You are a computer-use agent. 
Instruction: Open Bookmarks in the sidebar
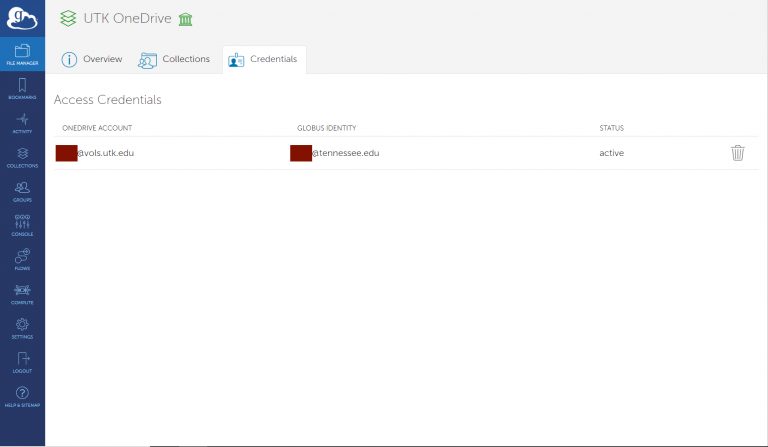[x=22, y=89]
